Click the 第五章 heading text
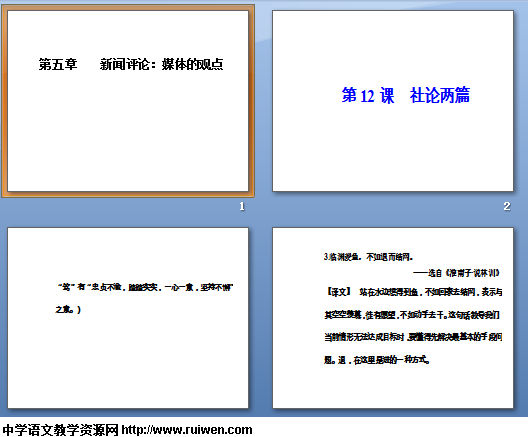 [58, 64]
